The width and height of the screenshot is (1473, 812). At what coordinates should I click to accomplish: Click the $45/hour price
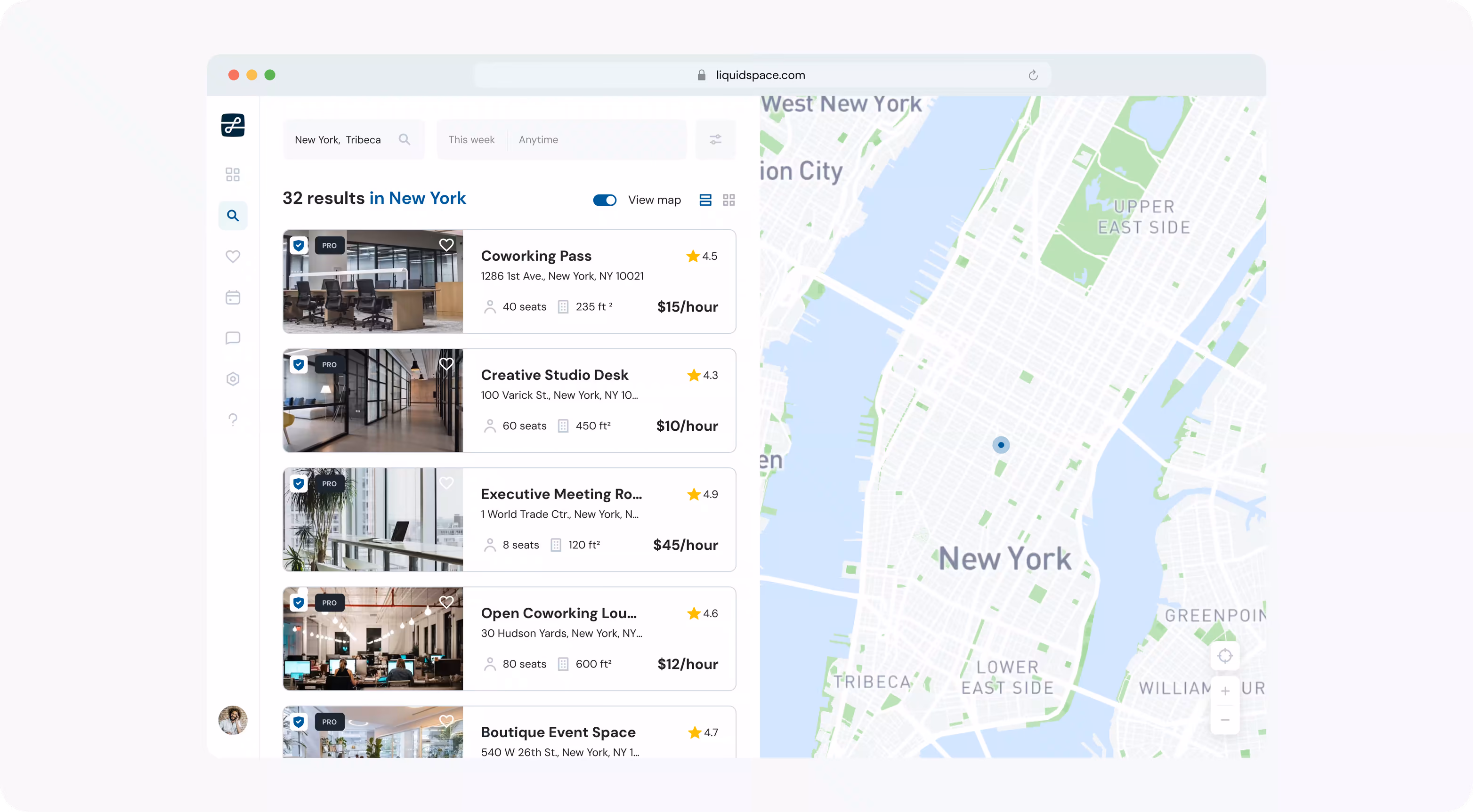(x=686, y=545)
